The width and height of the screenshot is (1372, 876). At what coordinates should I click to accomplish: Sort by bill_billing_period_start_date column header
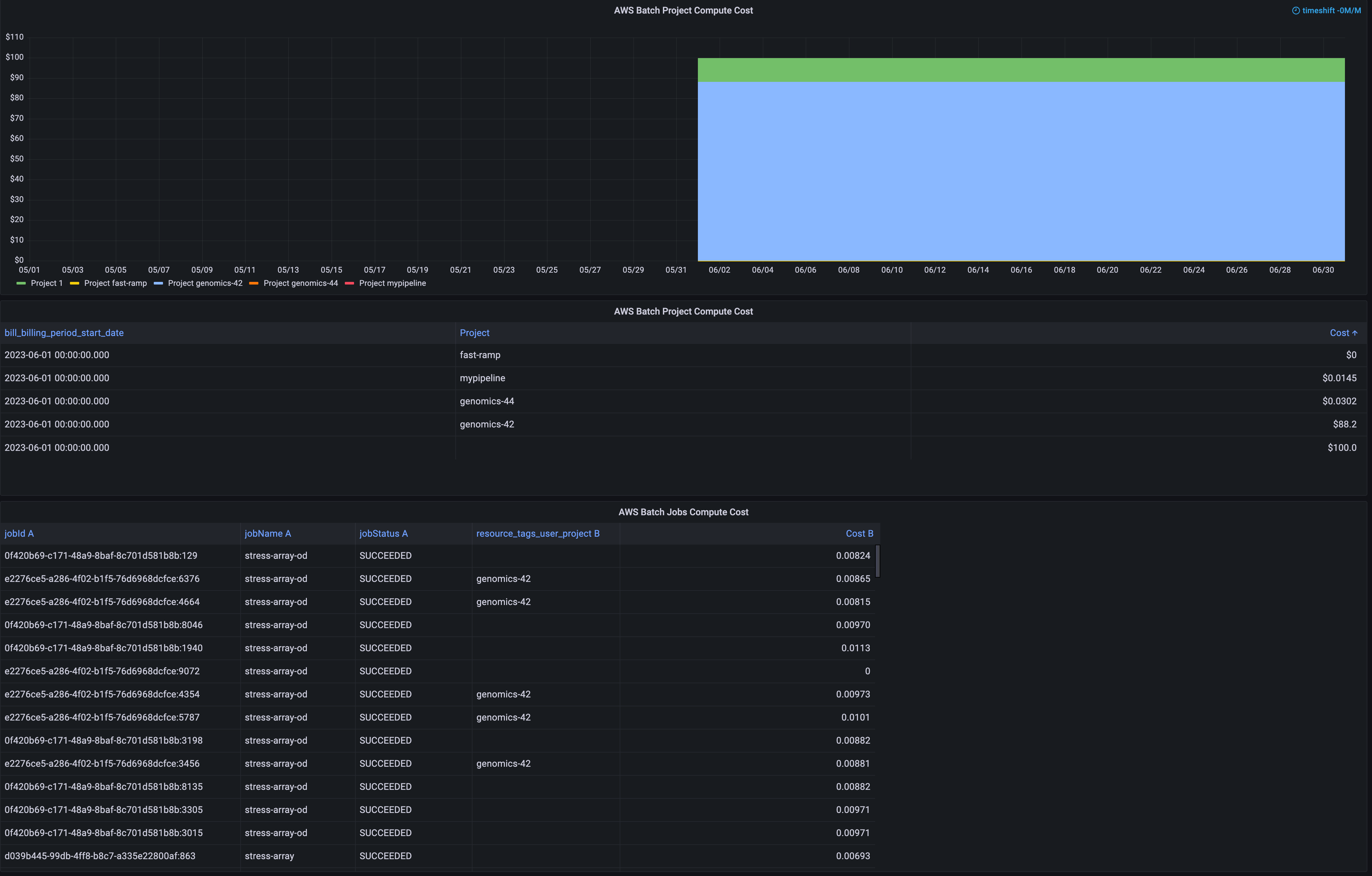(64, 333)
